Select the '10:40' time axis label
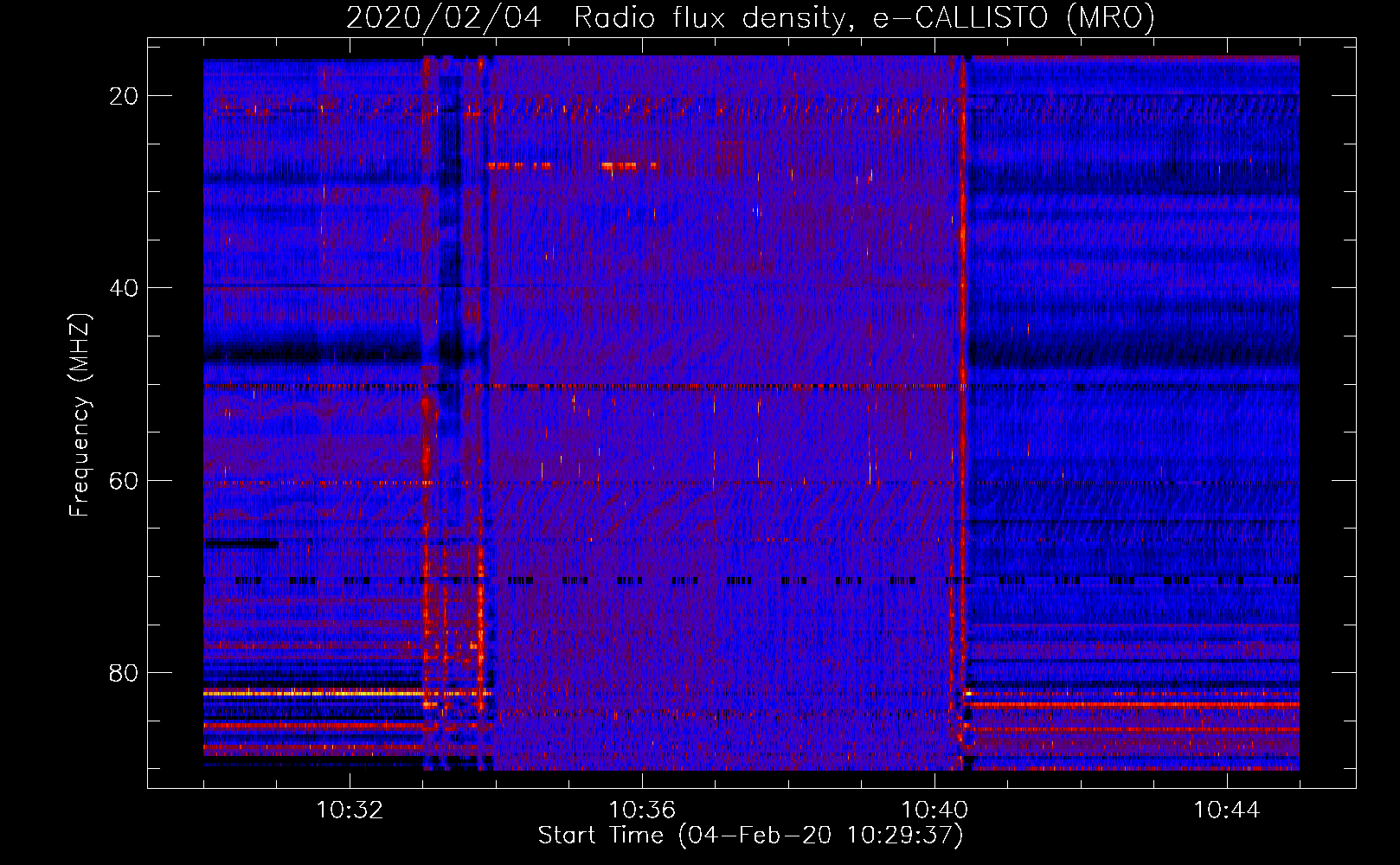1400x865 pixels. click(x=934, y=811)
